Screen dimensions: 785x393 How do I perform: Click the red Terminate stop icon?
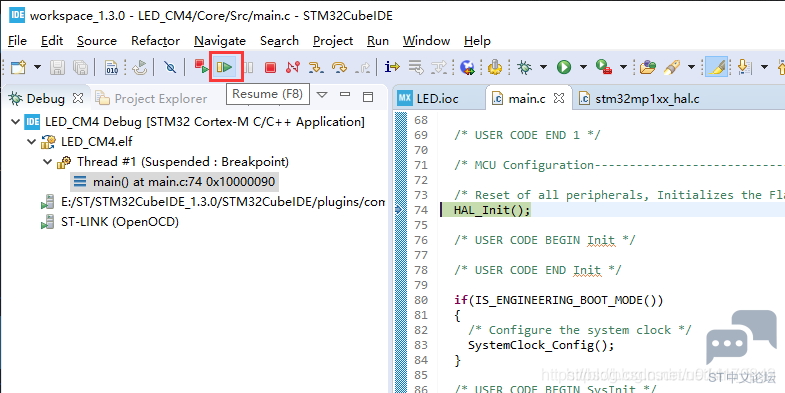tap(270, 67)
